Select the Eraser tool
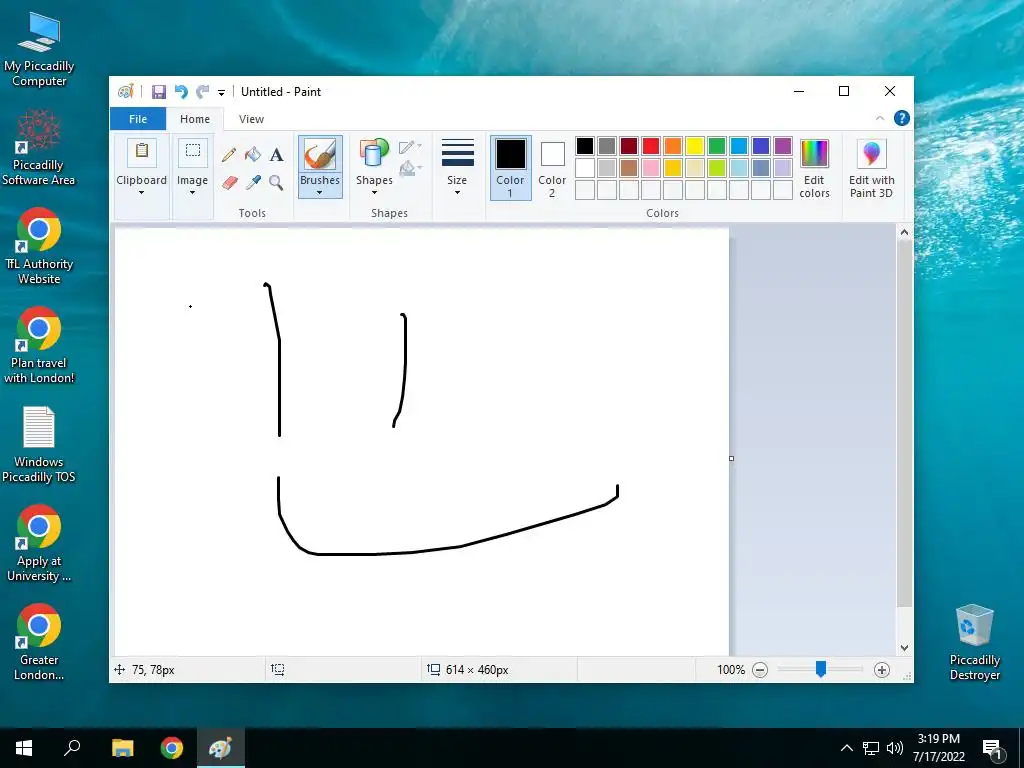The width and height of the screenshot is (1024, 768). (229, 182)
